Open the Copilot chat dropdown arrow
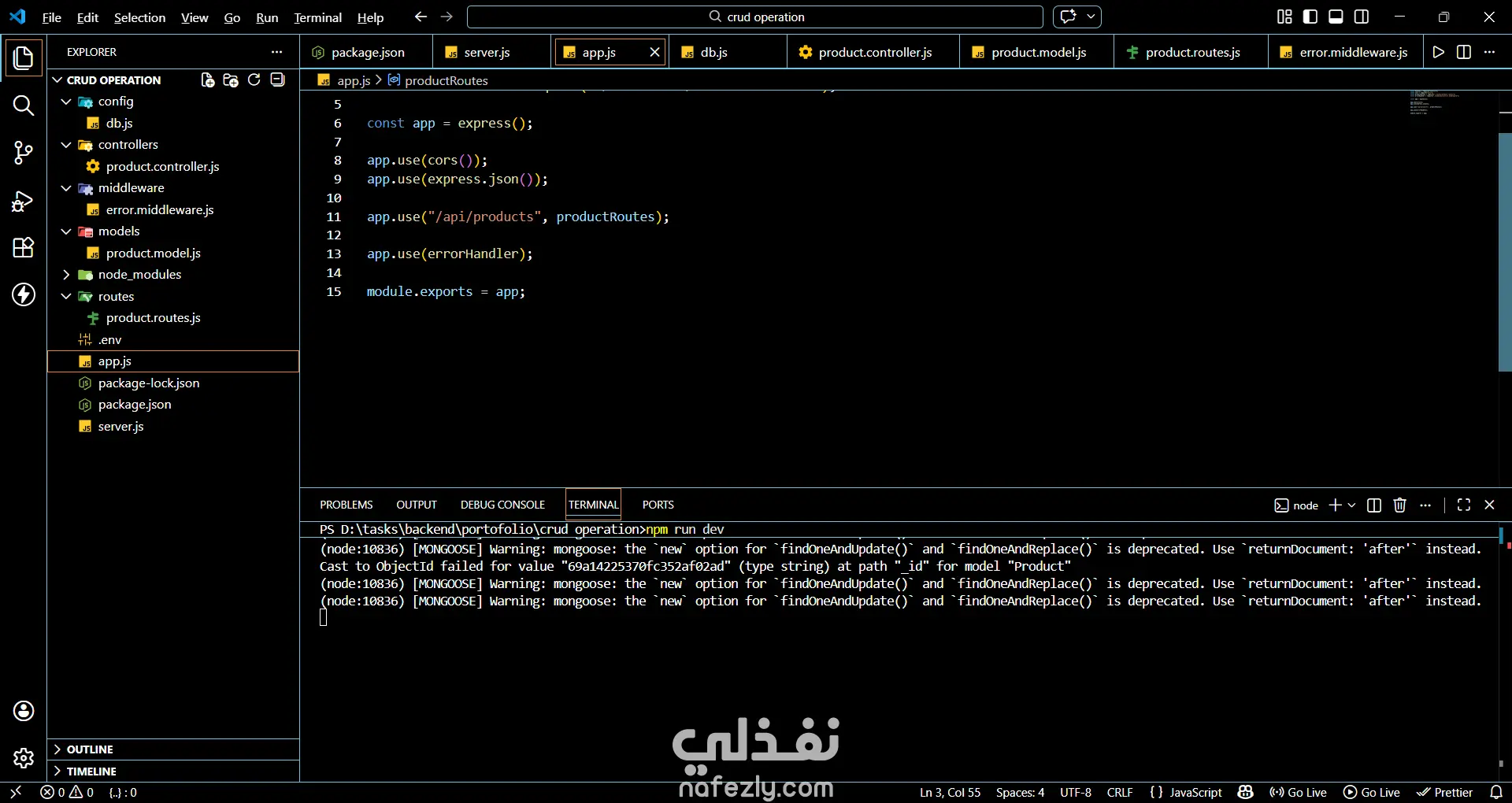Image resolution: width=1512 pixels, height=803 pixels. (1091, 17)
